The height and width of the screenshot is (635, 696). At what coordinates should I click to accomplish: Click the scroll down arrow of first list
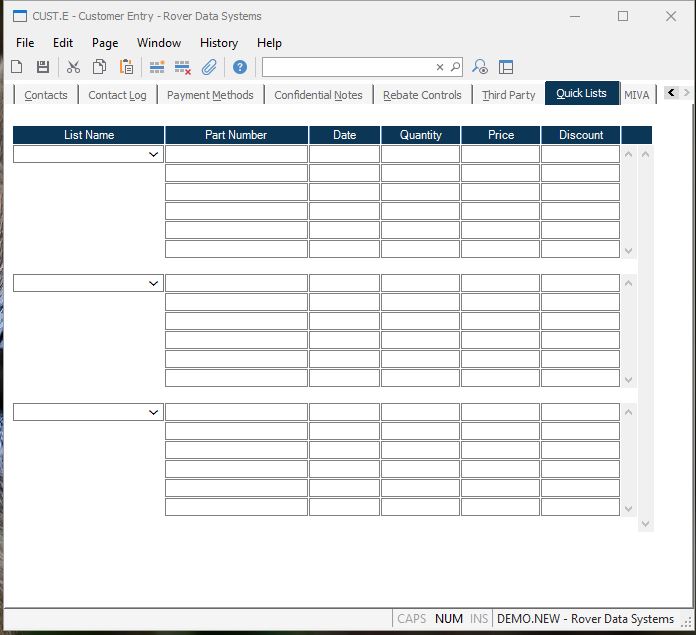[x=629, y=251]
